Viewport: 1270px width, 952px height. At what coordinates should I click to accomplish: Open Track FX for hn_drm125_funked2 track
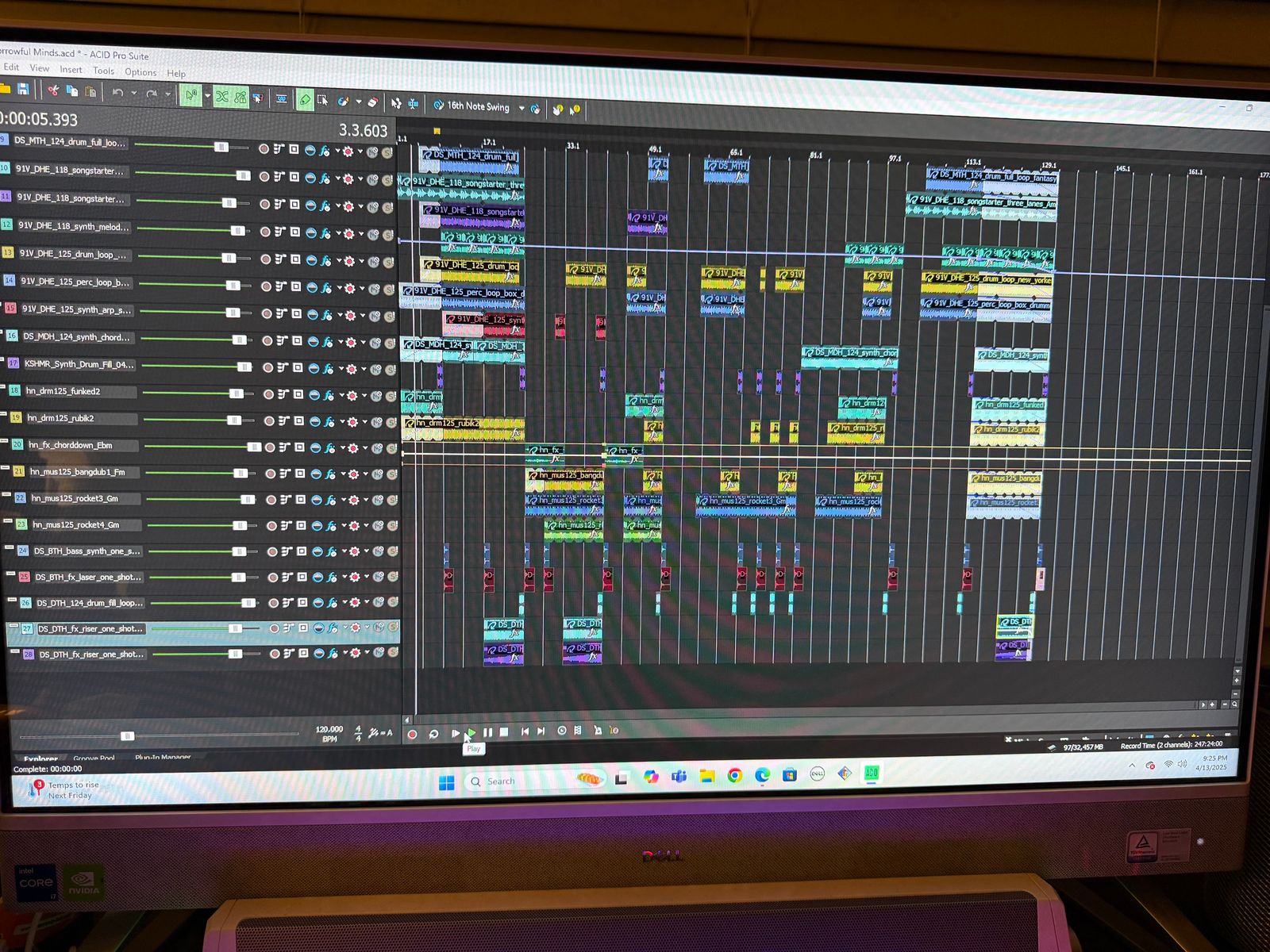pyautogui.click(x=329, y=395)
